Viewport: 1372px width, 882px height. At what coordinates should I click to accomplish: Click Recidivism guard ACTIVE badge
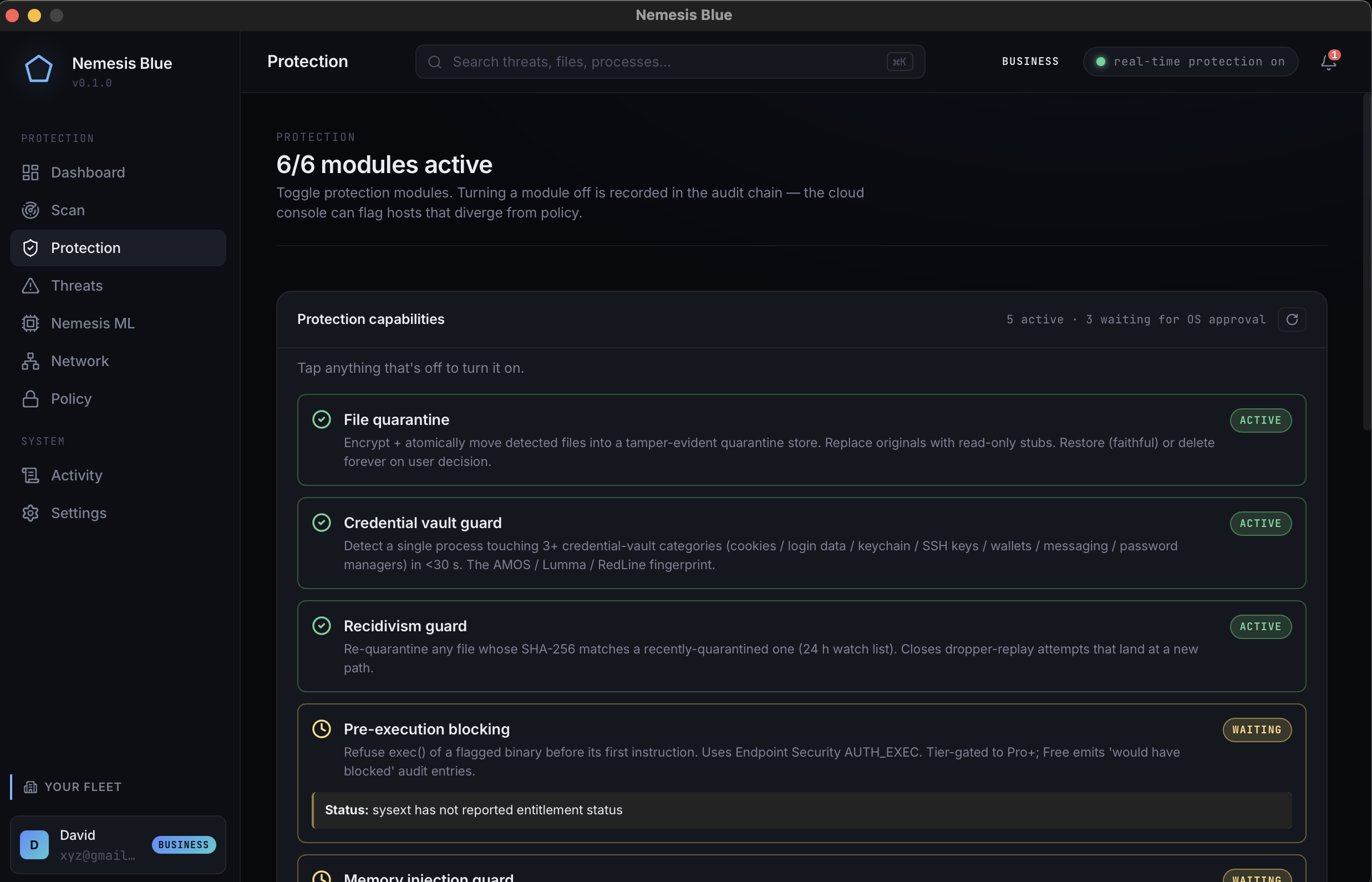(1261, 627)
